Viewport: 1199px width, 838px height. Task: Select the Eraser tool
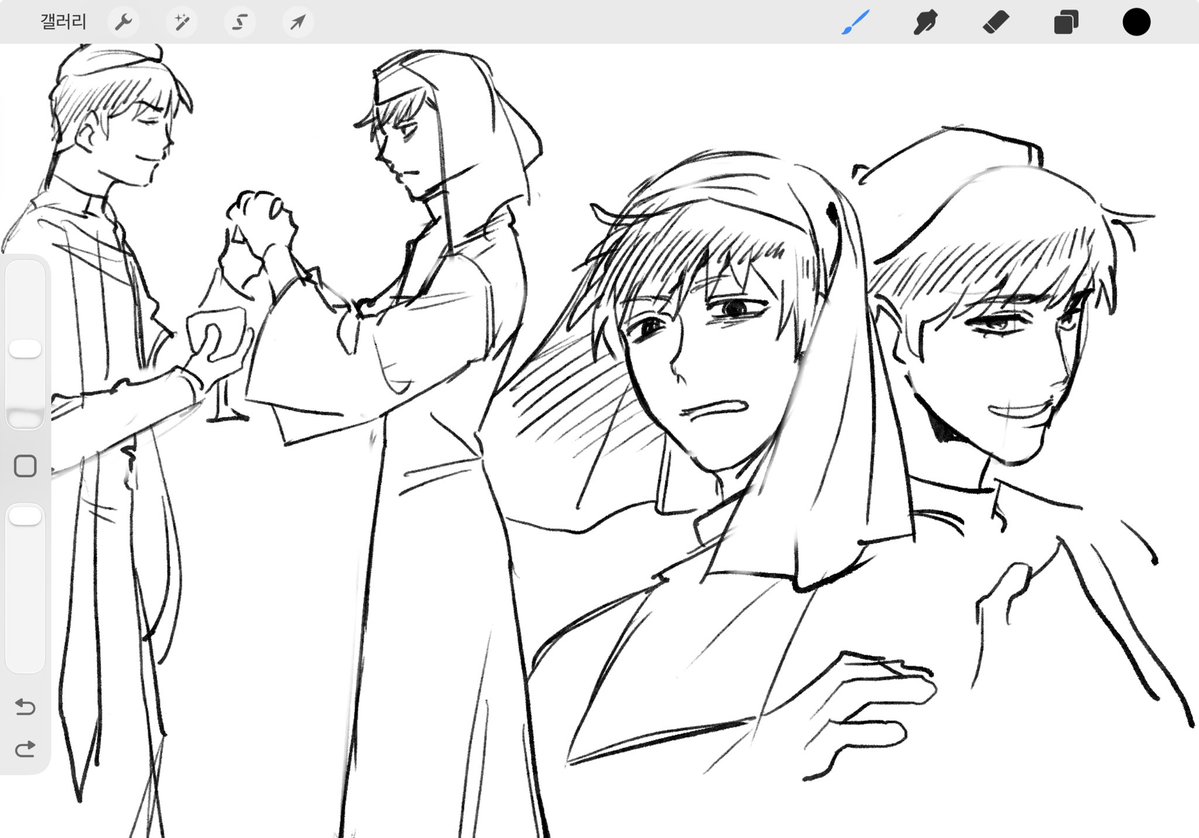click(996, 22)
